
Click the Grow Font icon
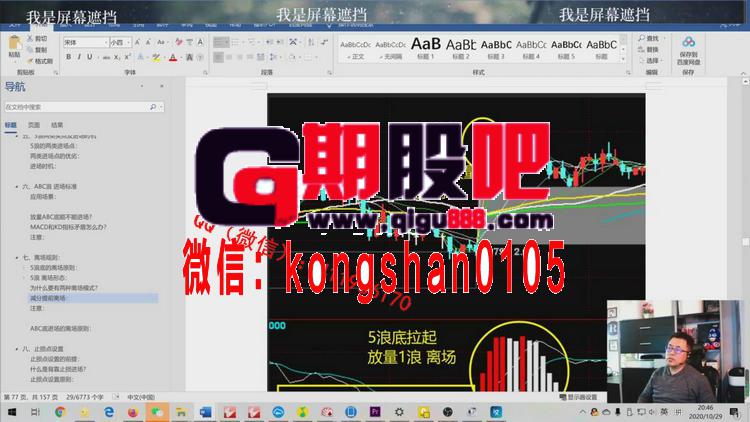coord(137,43)
